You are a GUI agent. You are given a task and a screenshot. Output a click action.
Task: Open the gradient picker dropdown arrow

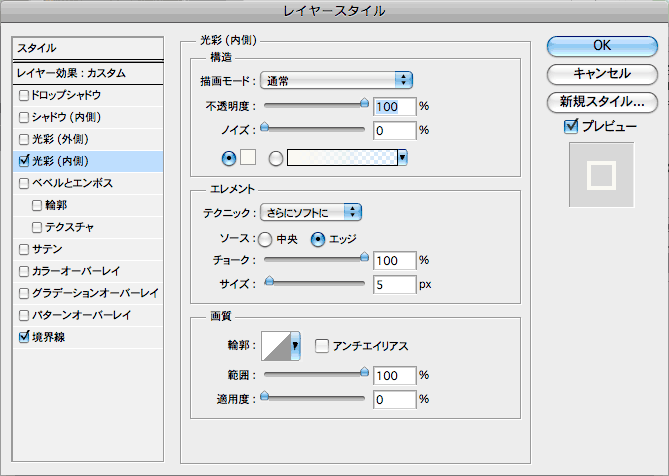(x=402, y=158)
